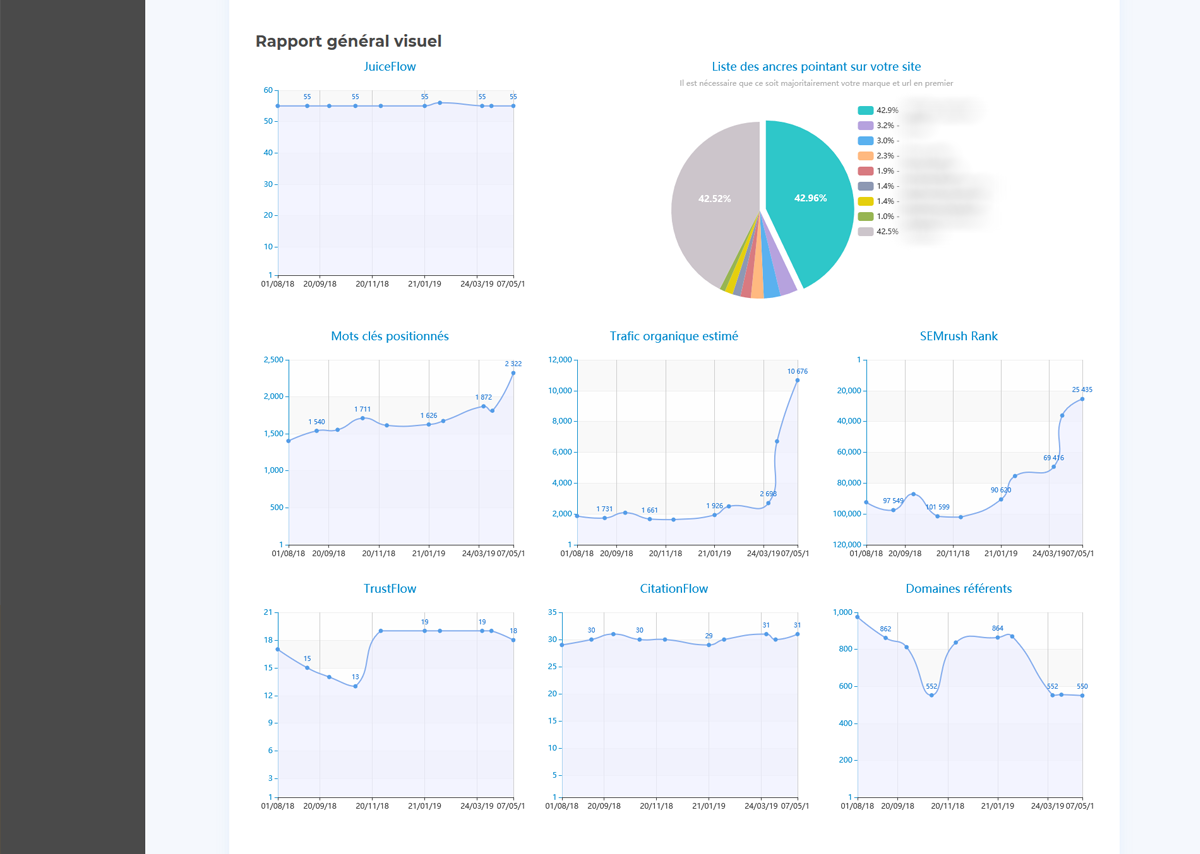
Task: Select the '1 661' data label
Action: pyautogui.click(x=650, y=510)
